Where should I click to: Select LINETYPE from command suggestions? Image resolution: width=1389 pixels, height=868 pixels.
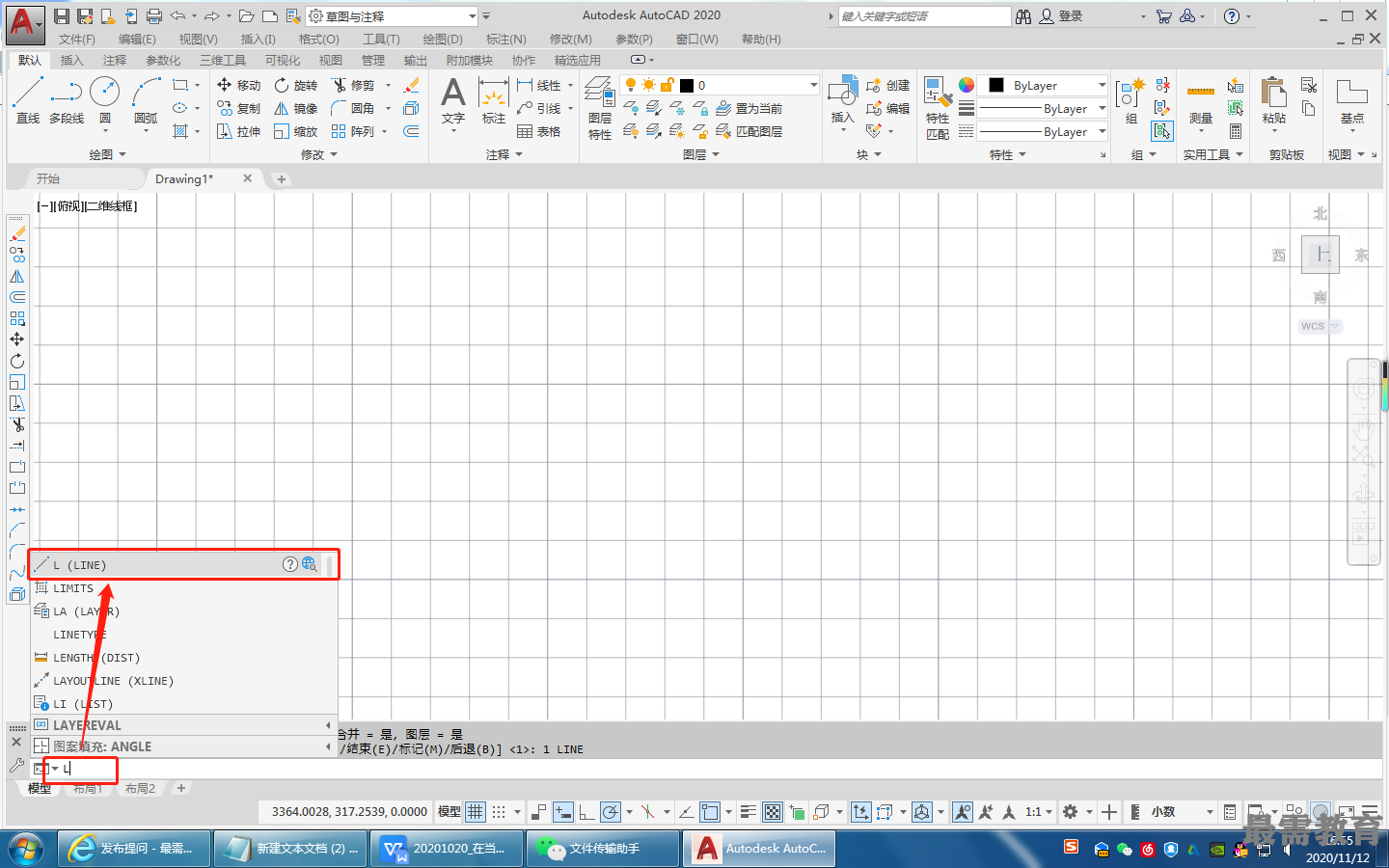[184, 635]
